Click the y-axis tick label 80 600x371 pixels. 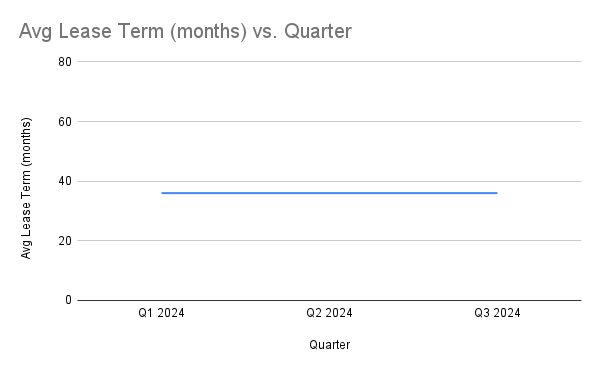pos(65,62)
